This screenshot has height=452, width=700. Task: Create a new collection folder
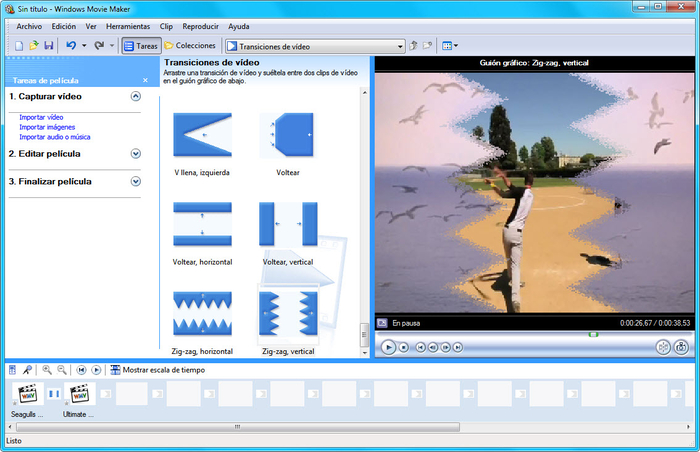pos(427,46)
